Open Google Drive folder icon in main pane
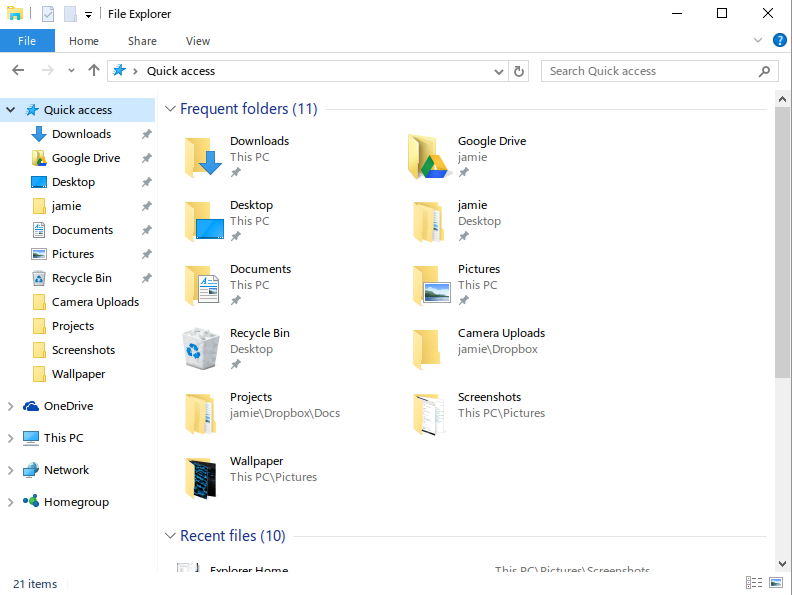Viewport: 792px width, 595px height. point(429,157)
